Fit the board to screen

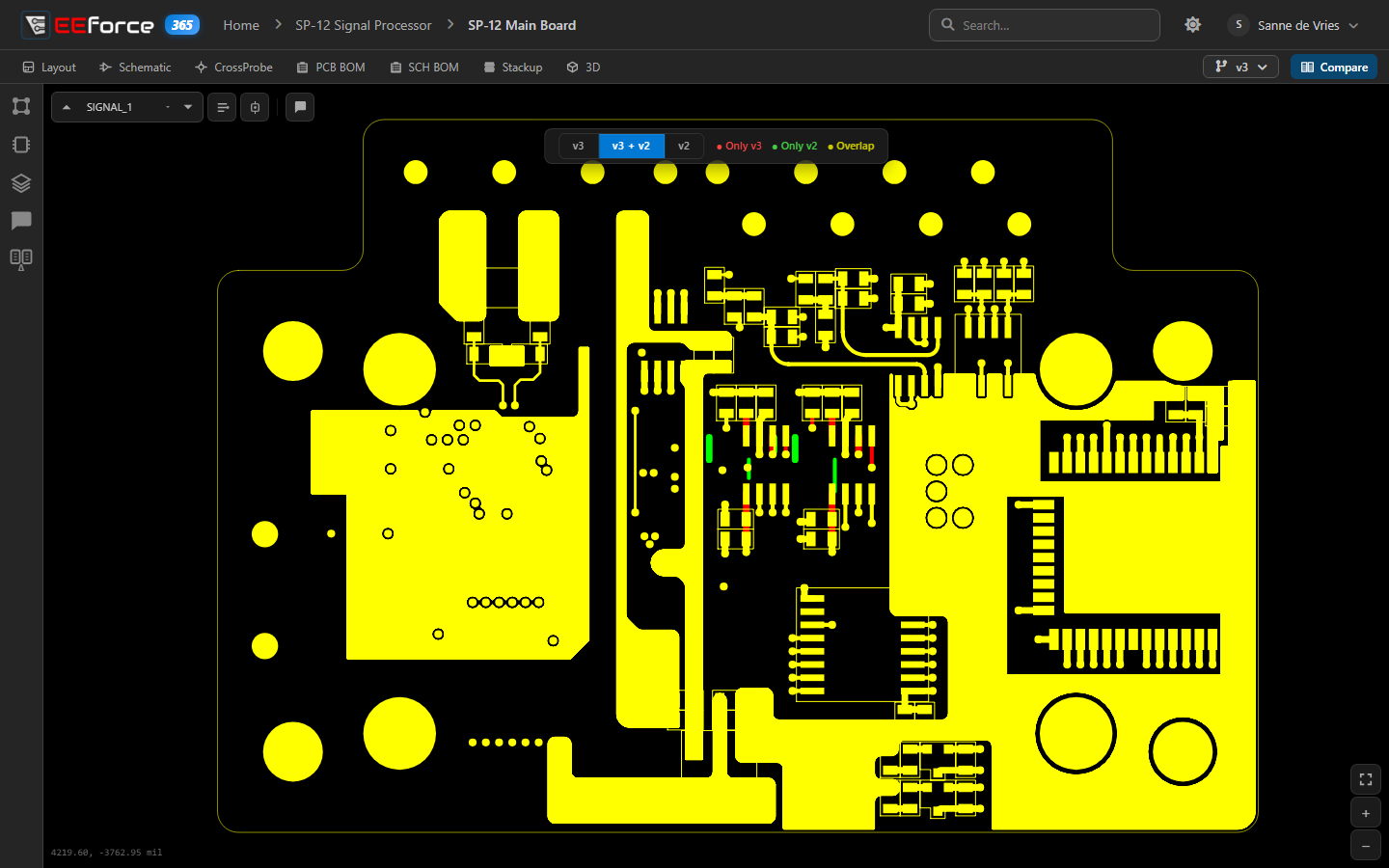point(1366,779)
